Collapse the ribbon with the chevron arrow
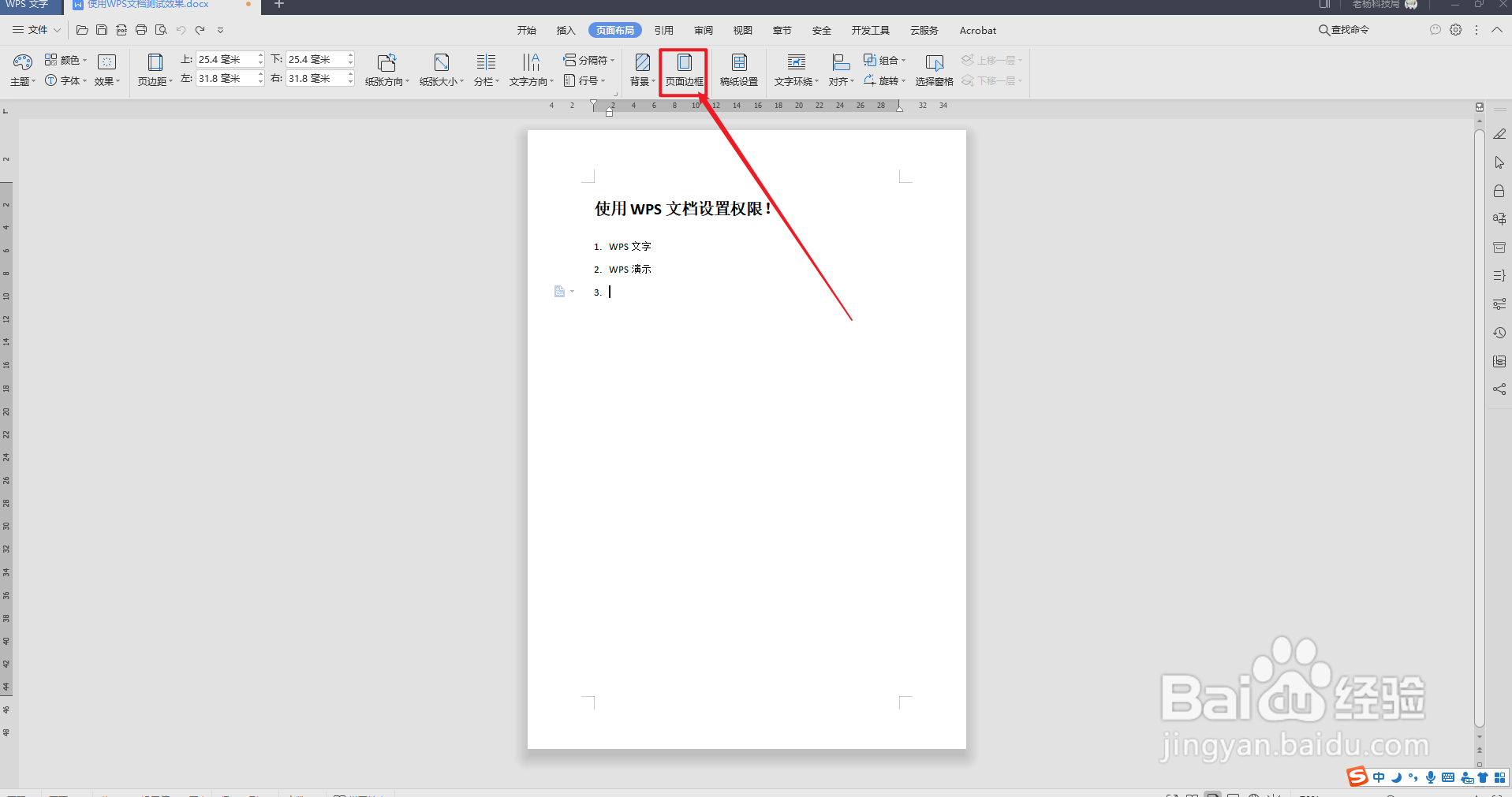 tap(1497, 30)
